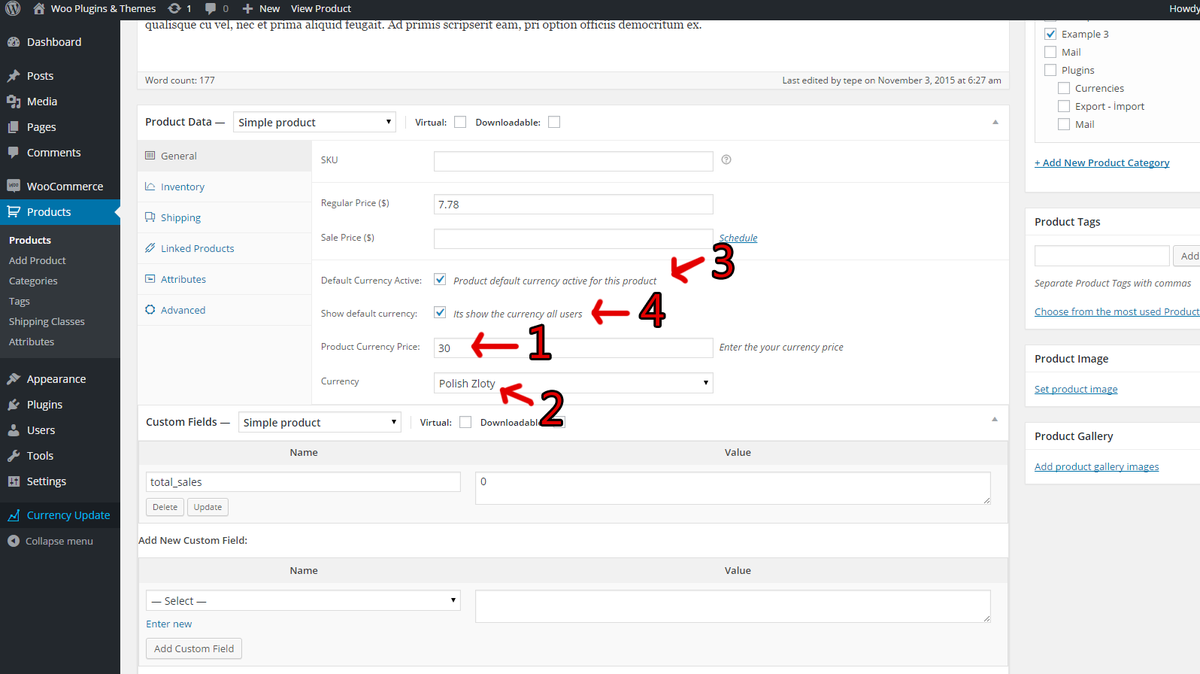Click Add New Product Category link
This screenshot has width=1200, height=674.
(1102, 162)
